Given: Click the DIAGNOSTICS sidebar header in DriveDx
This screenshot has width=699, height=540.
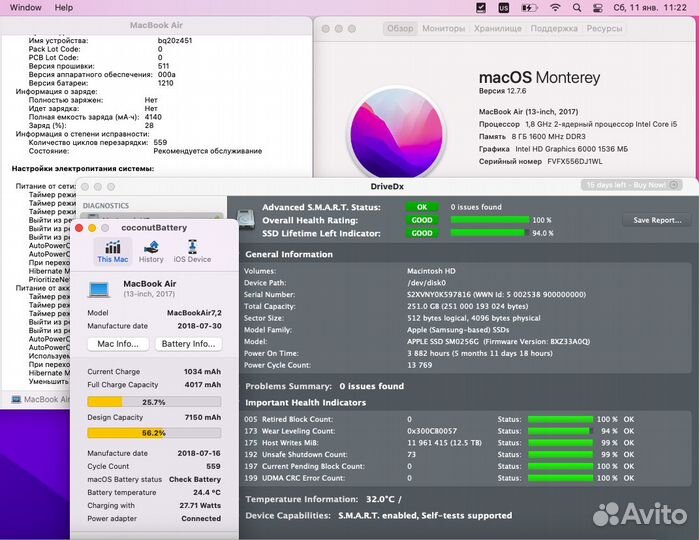Looking at the screenshot, I should point(106,206).
